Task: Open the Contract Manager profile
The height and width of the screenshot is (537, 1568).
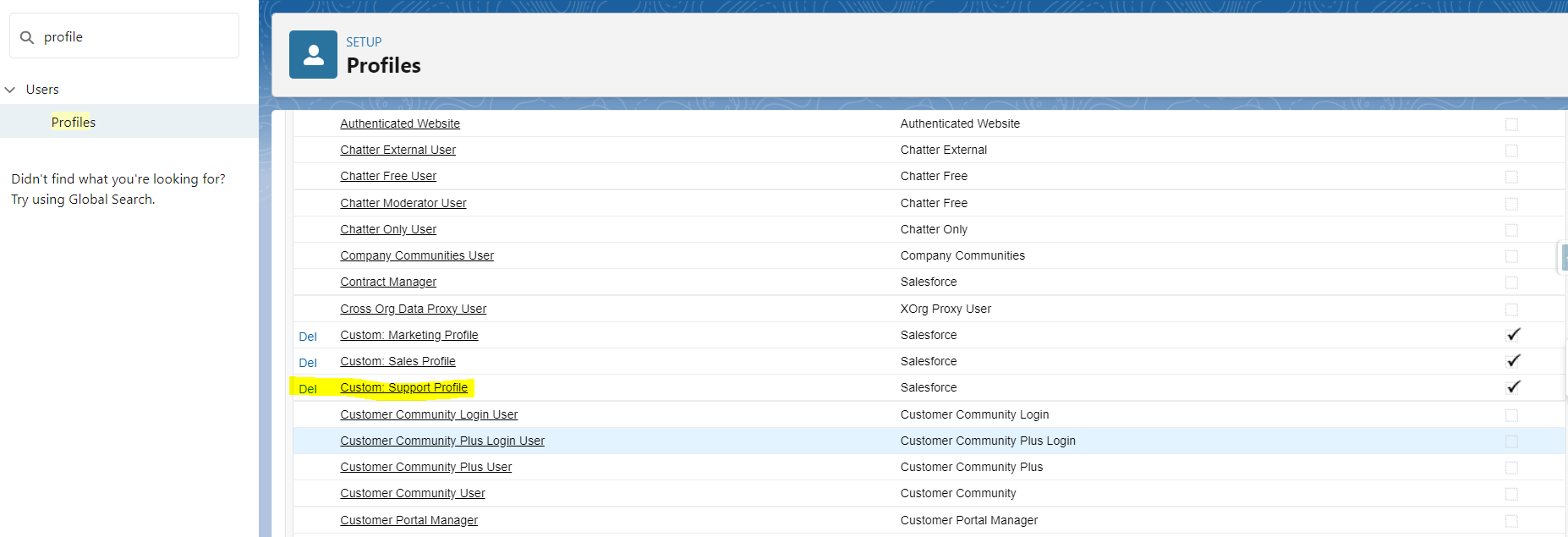Action: [388, 282]
